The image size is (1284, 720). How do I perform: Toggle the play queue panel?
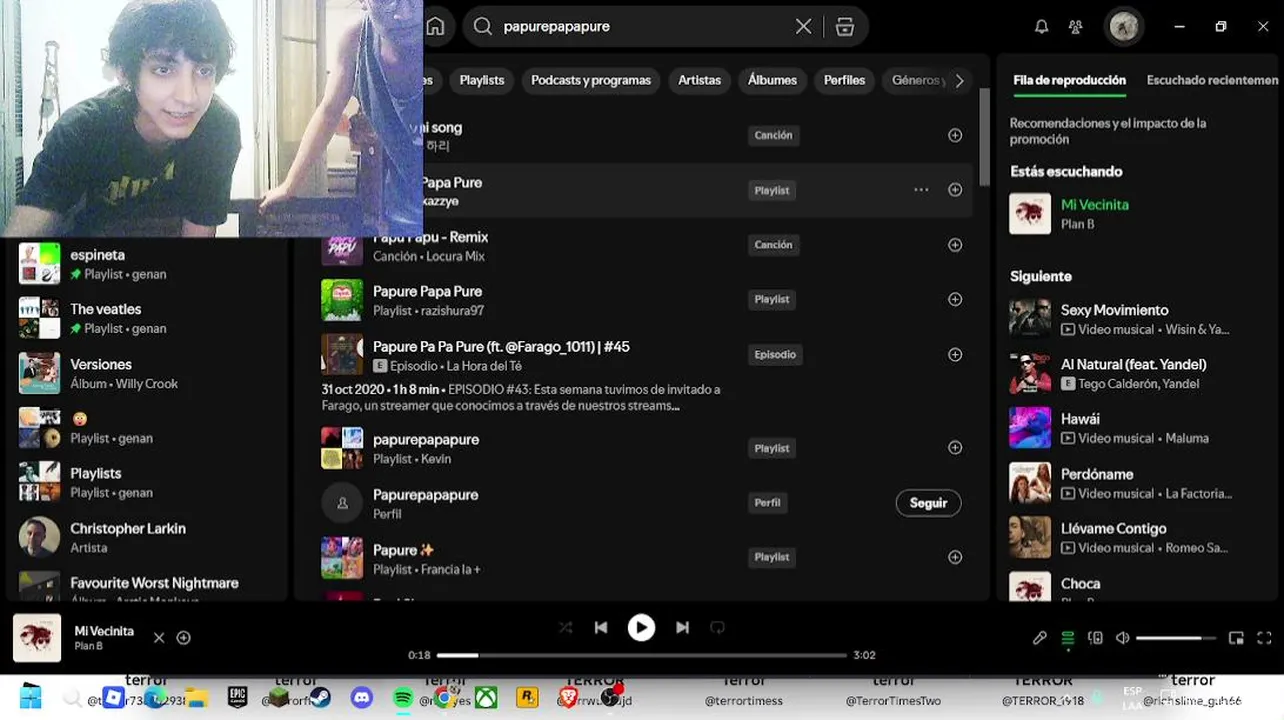[1068, 638]
